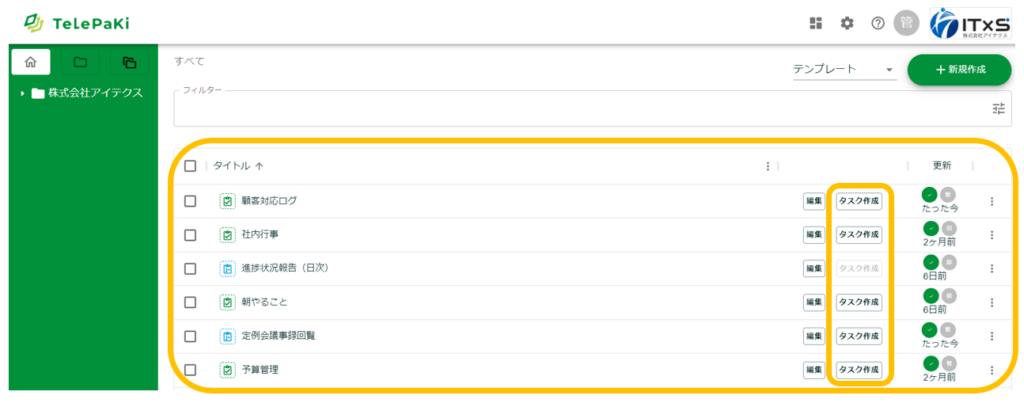Open the テンプレート dropdown
This screenshot has width=1024, height=403.
pos(843,69)
